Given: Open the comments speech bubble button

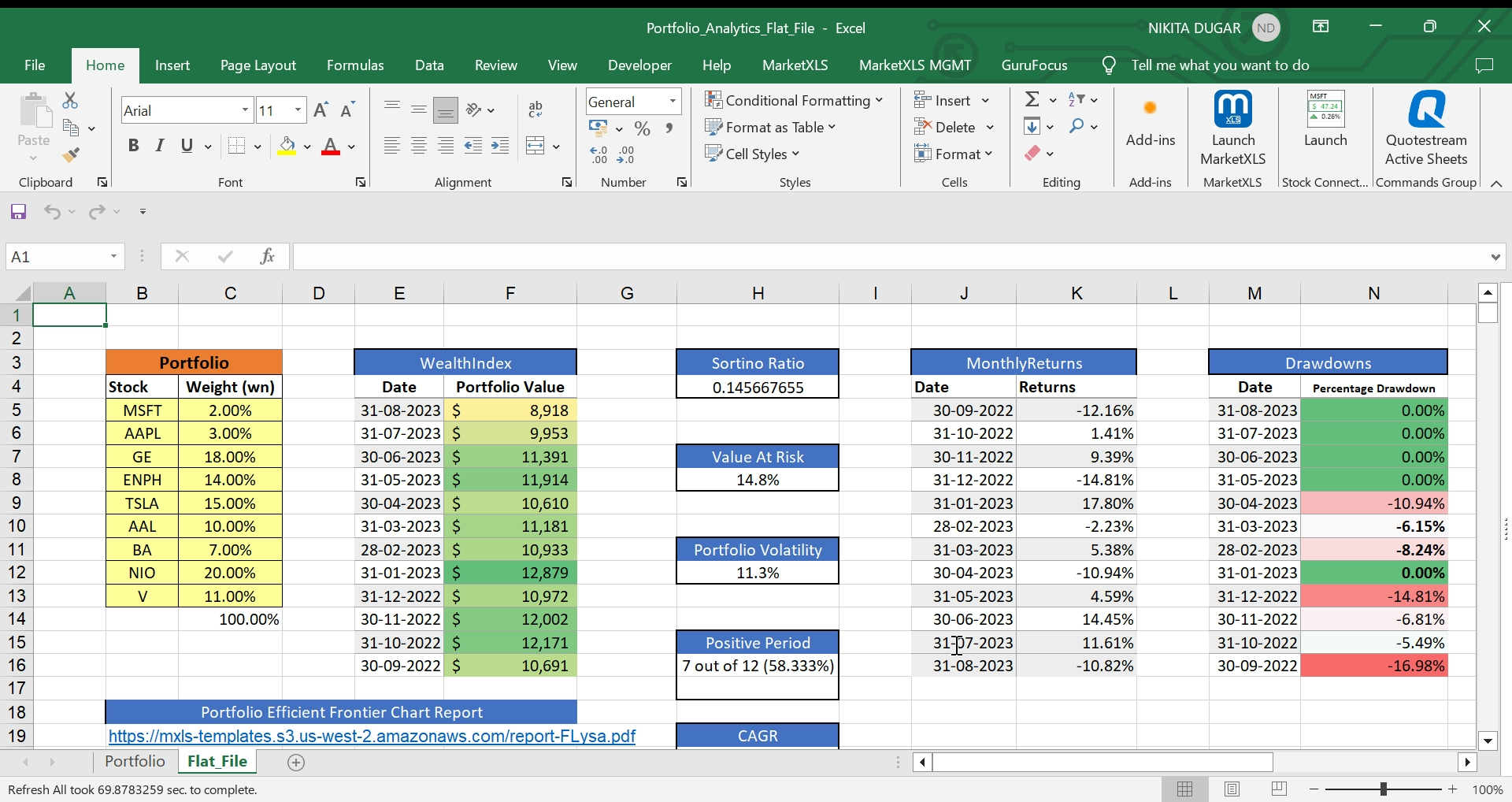Looking at the screenshot, I should (1484, 65).
